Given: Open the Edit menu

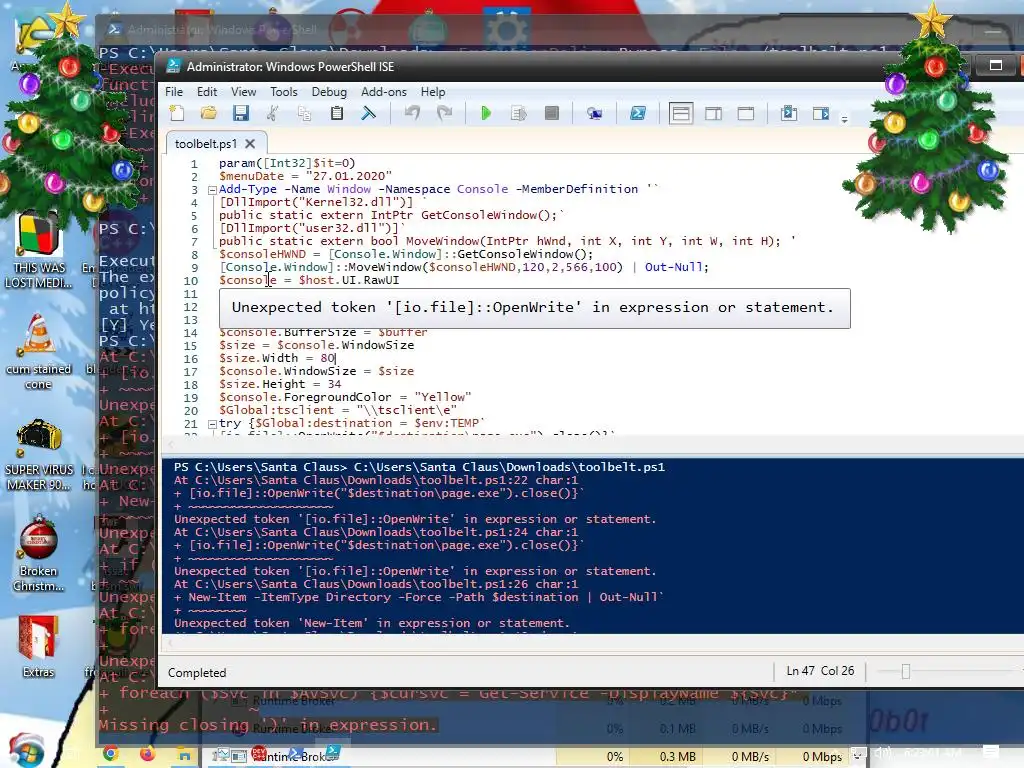Looking at the screenshot, I should coord(207,92).
